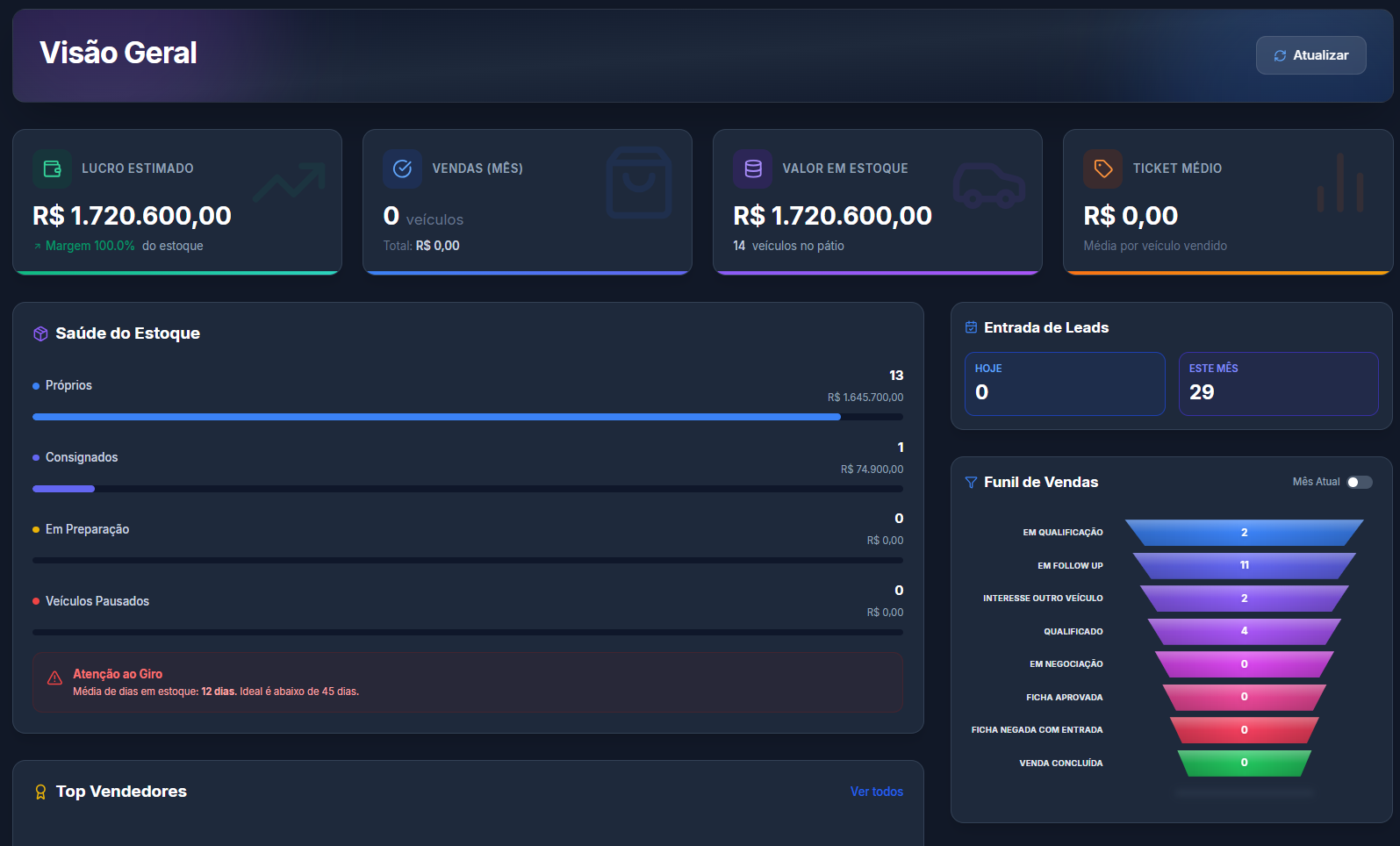This screenshot has width=1400, height=846.
Task: Select the Em Follow Up funnel bar
Action: [x=1244, y=565]
